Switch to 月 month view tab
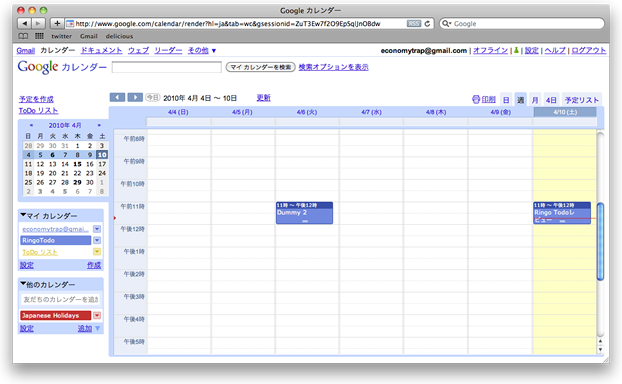The width and height of the screenshot is (622, 384). pos(535,100)
